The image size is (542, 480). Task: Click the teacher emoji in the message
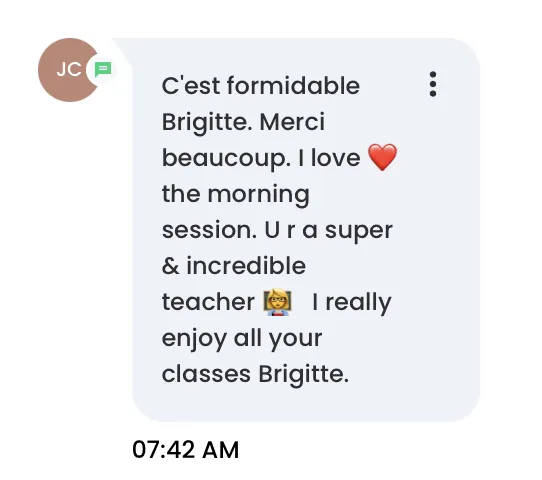pos(277,303)
